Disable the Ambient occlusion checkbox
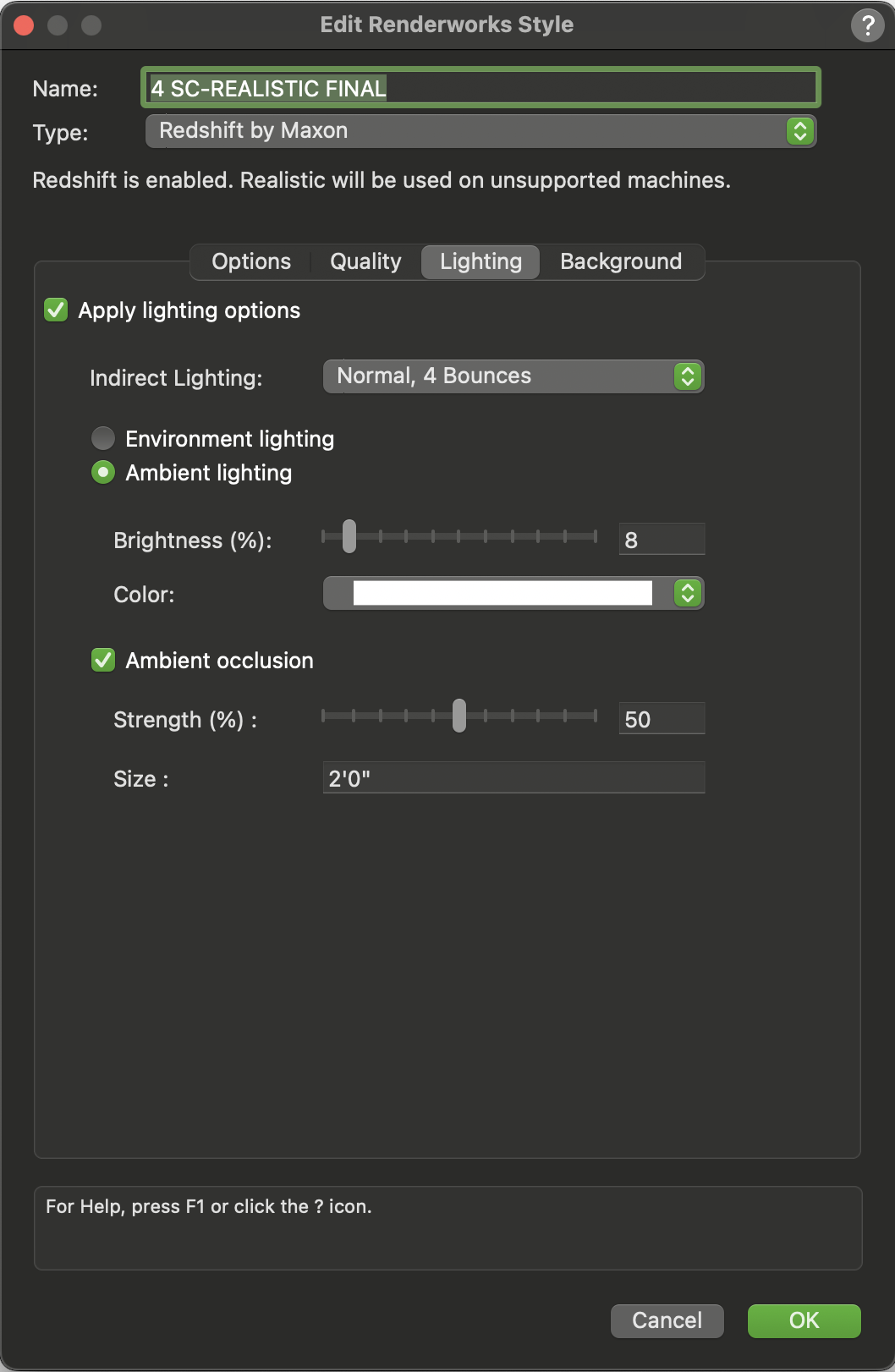Screen dimensions: 895x1372 tap(102, 661)
